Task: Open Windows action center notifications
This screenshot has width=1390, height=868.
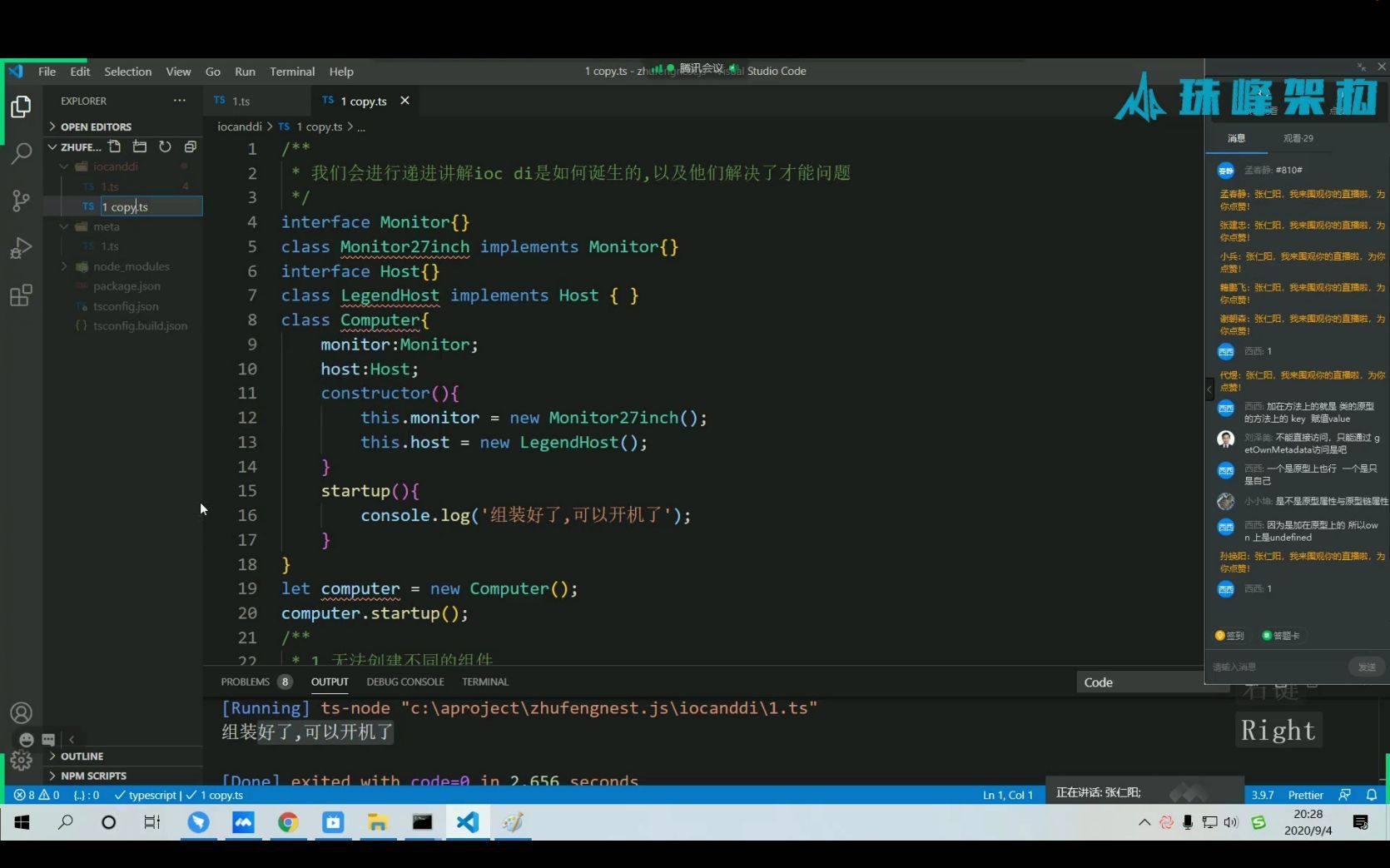Action: (x=1361, y=822)
